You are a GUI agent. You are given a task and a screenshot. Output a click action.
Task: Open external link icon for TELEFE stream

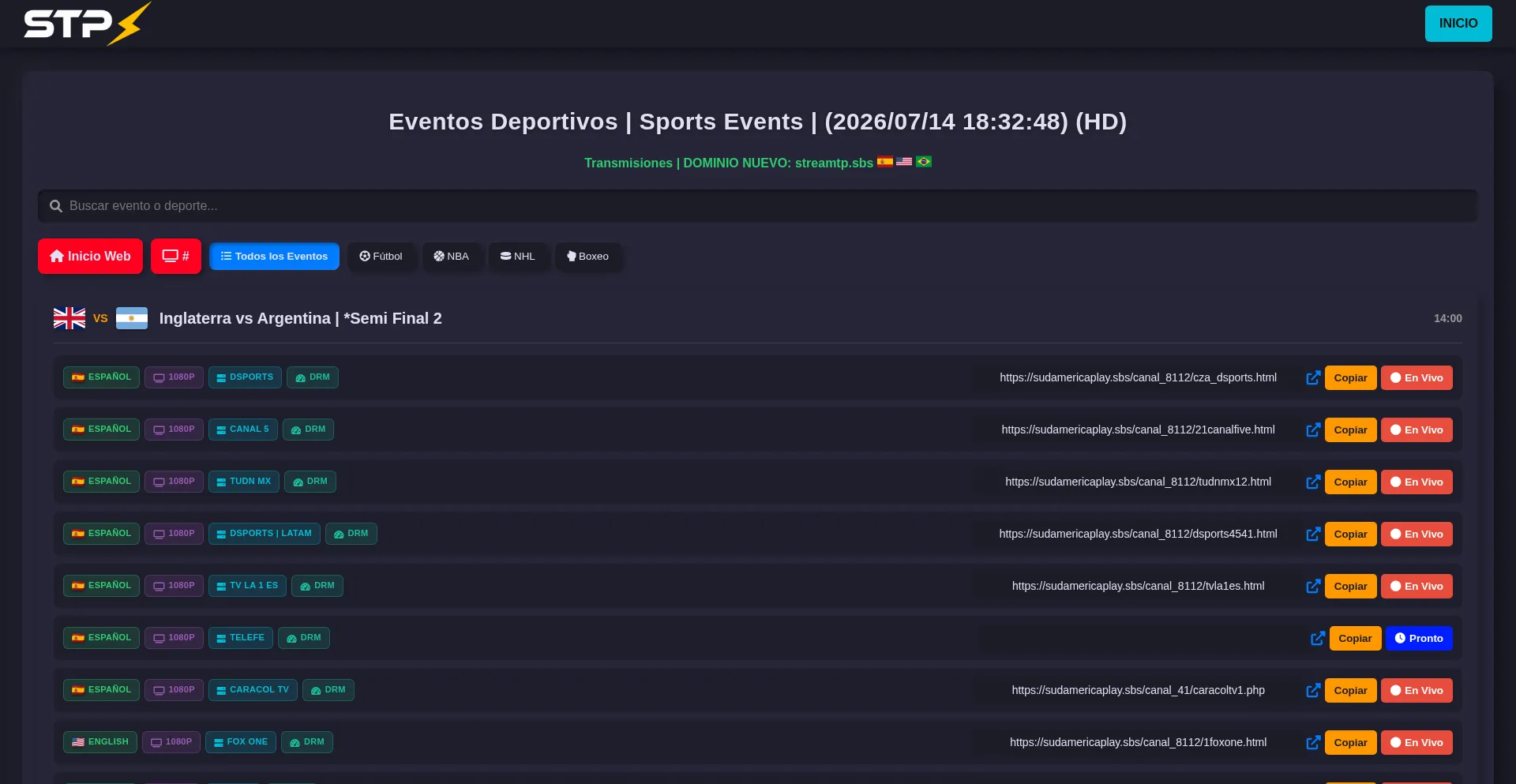1318,639
